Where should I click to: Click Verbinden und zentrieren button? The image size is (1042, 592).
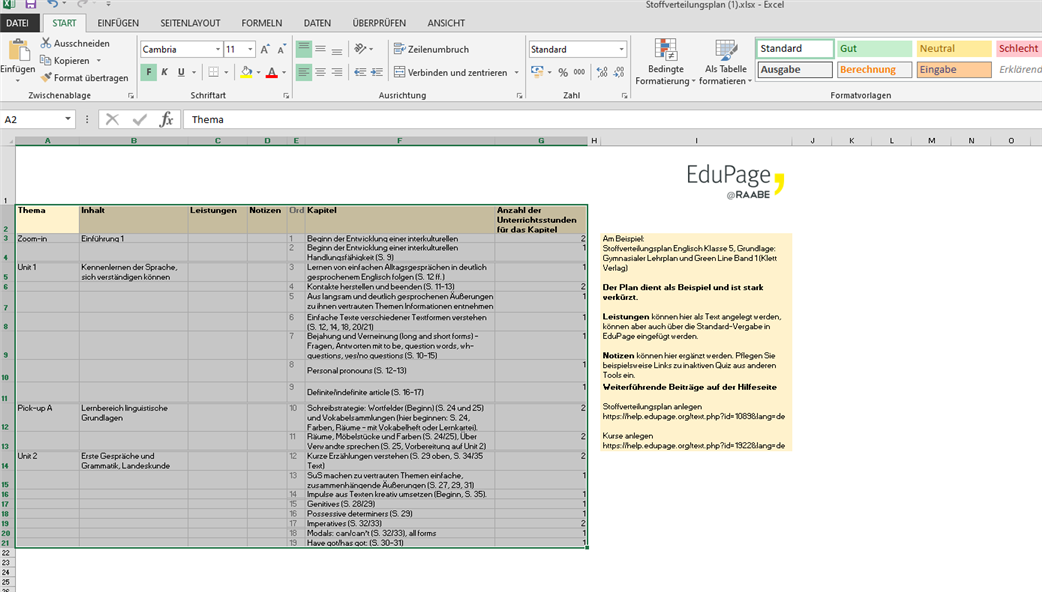pos(451,72)
